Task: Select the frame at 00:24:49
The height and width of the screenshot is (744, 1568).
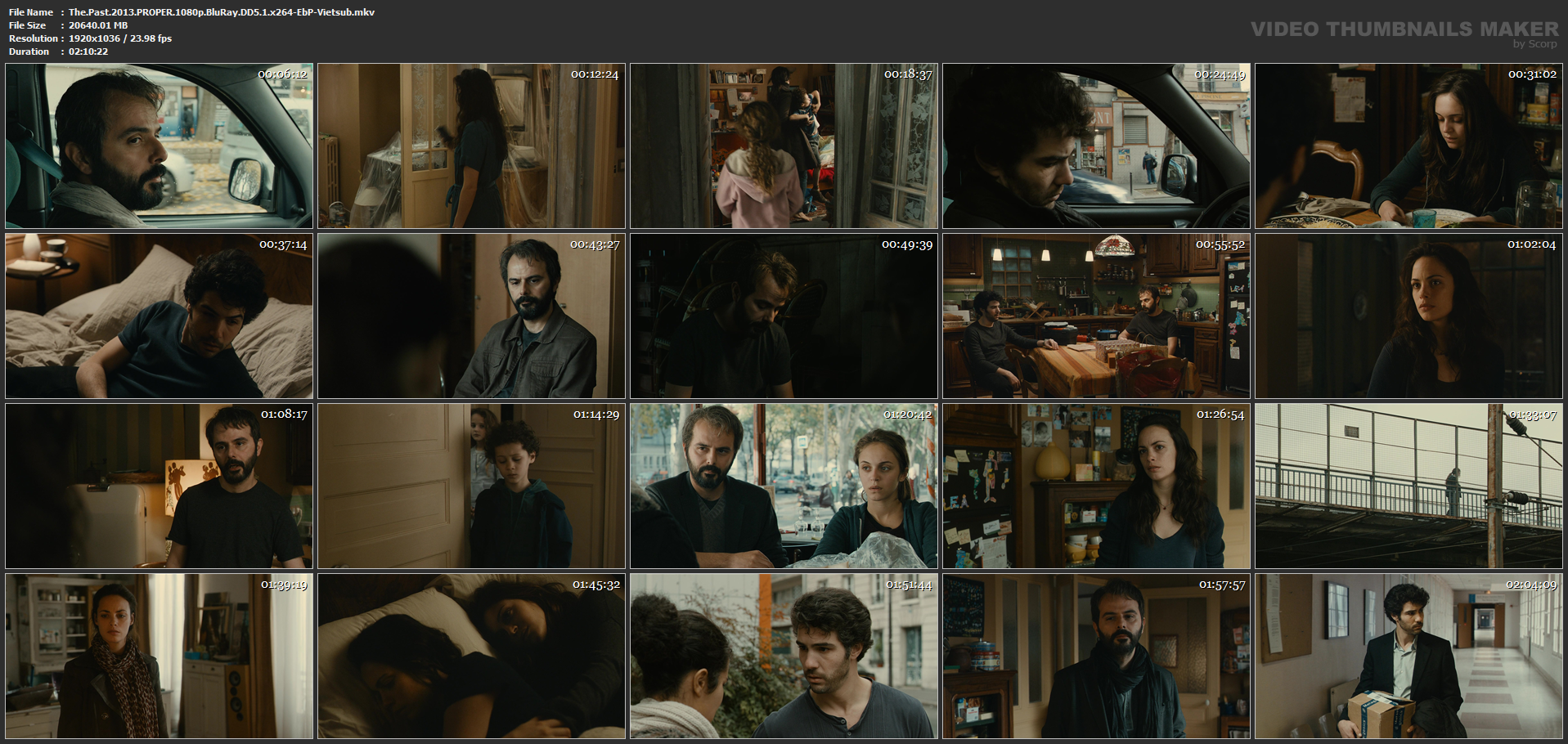Action: 1096,146
